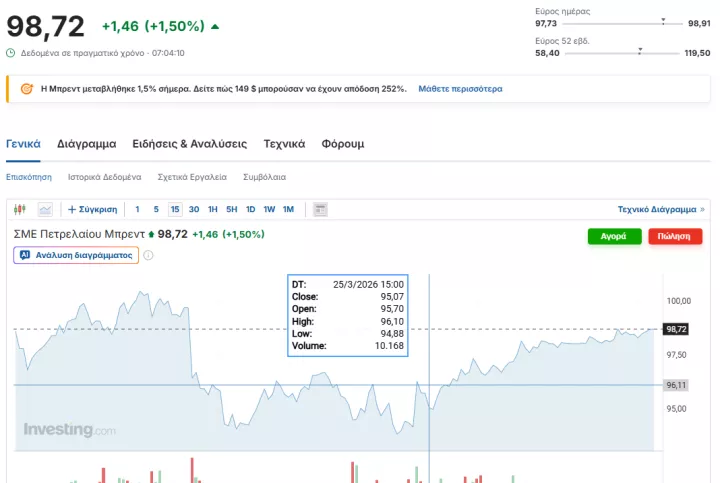Set chart interval to 1 minute

click(x=137, y=209)
